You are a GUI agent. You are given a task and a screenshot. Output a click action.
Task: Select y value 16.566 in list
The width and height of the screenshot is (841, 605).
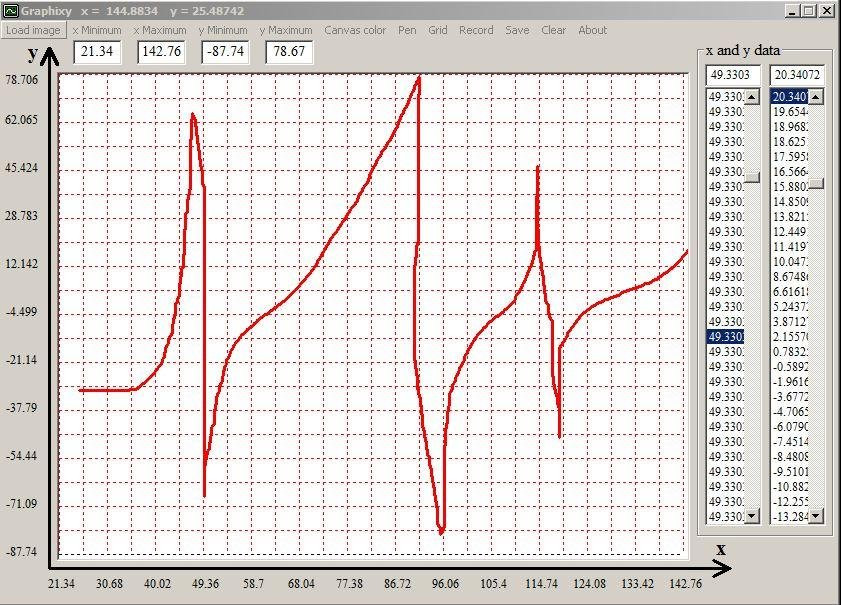790,172
